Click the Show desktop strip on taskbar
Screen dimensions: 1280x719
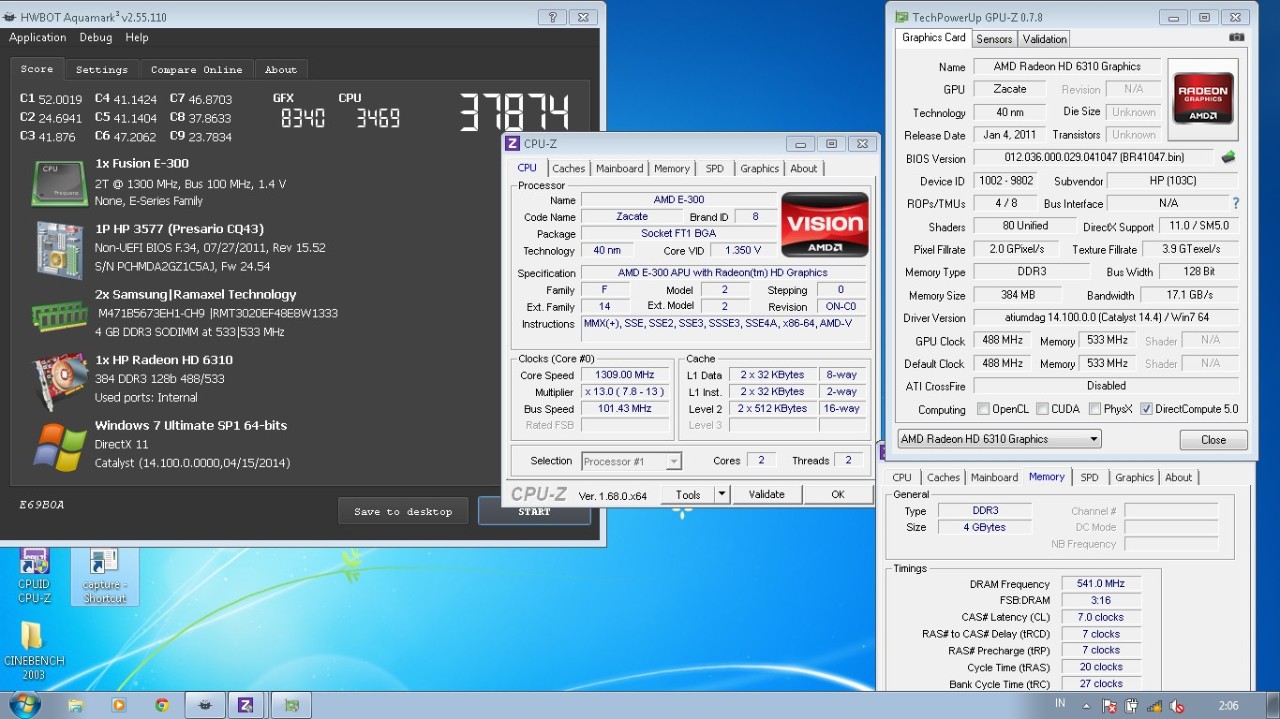pyautogui.click(x=1274, y=705)
